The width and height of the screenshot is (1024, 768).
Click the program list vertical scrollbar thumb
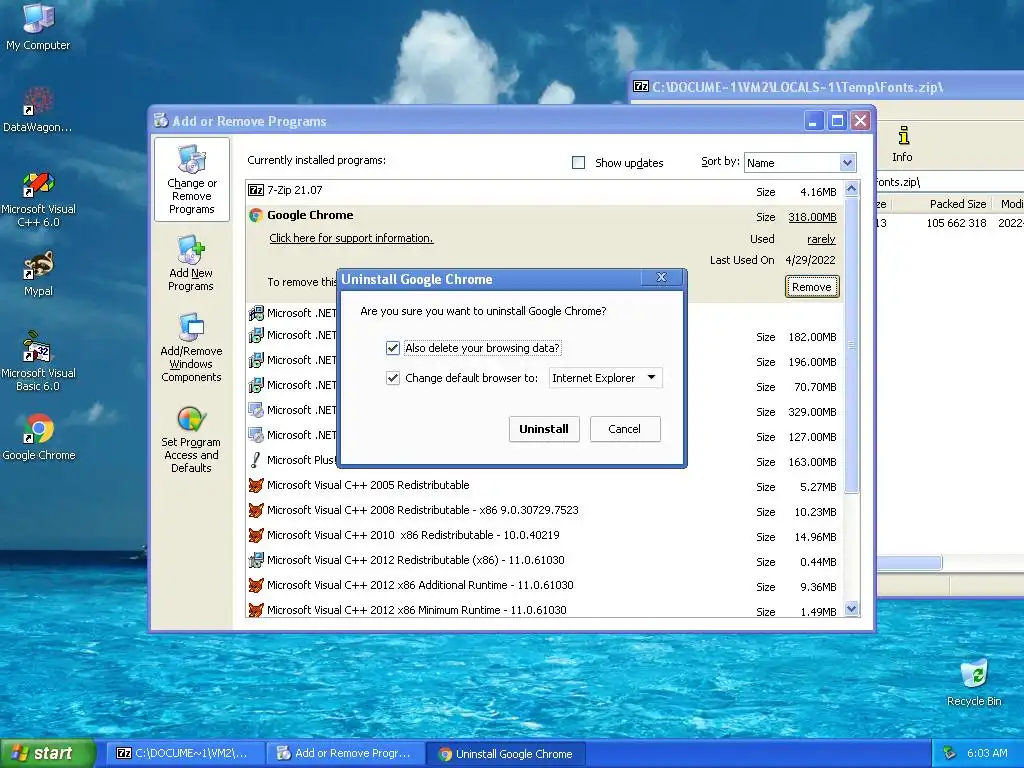[x=852, y=345]
